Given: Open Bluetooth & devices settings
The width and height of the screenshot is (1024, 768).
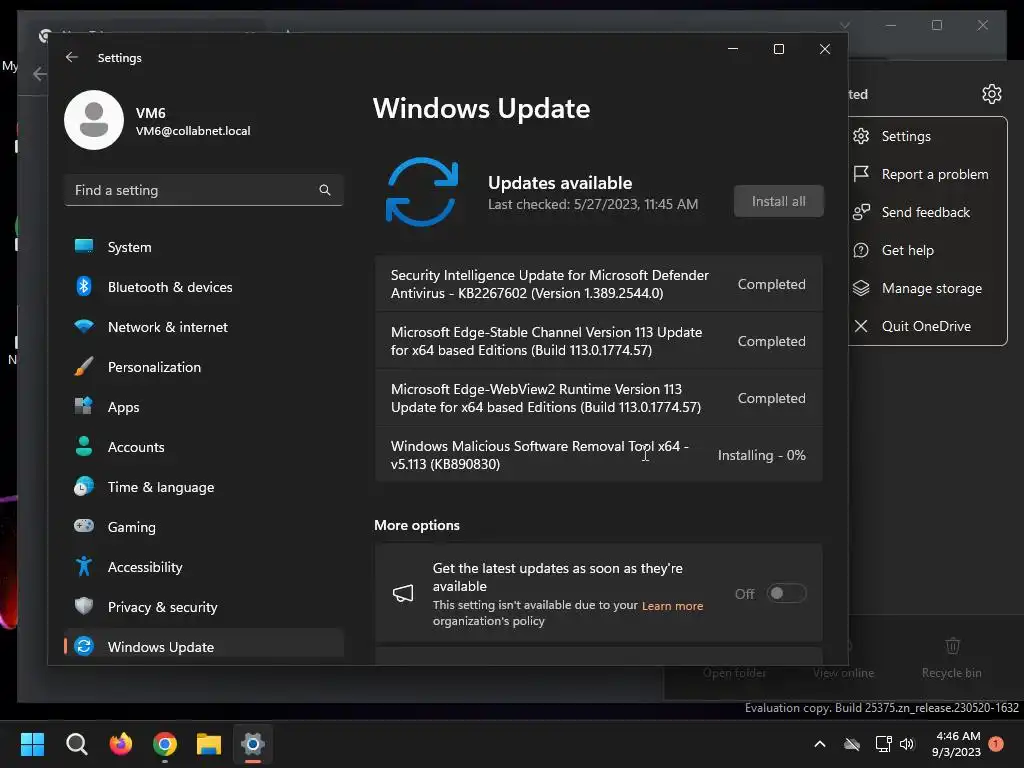Looking at the screenshot, I should (204, 287).
